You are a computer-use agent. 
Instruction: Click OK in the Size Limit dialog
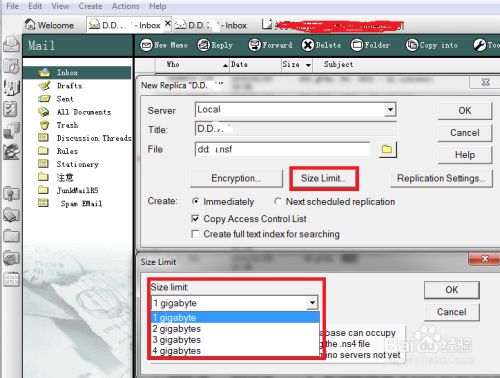click(452, 290)
